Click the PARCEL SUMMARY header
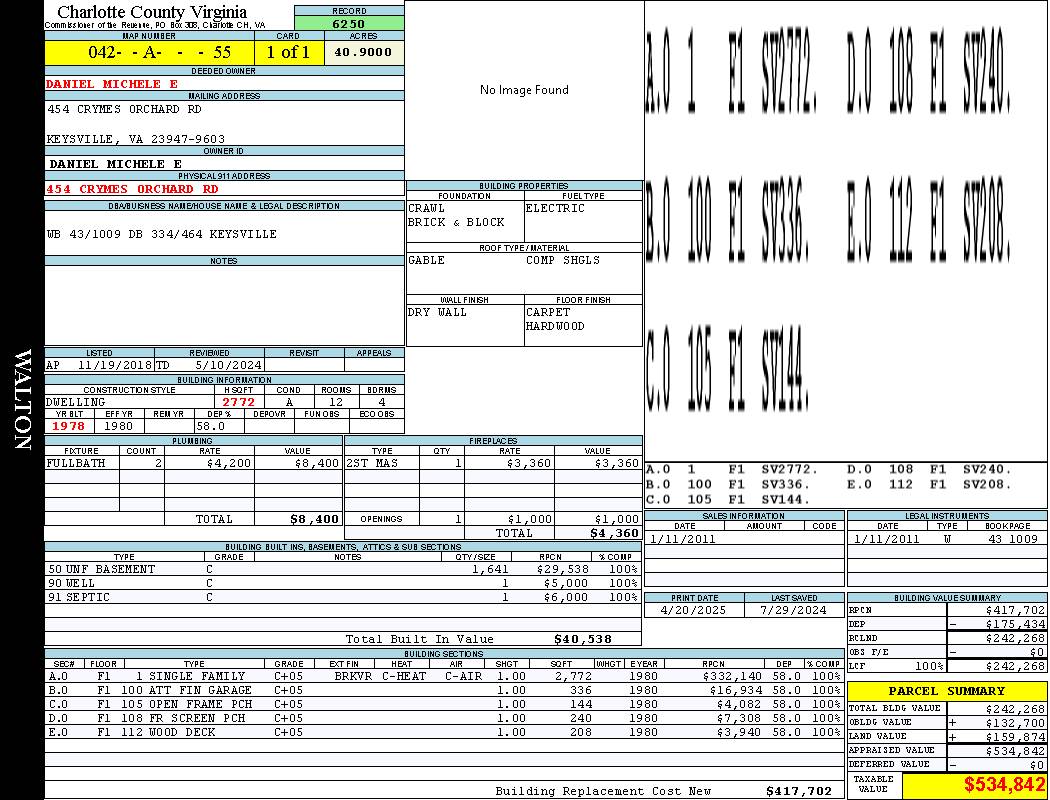Screen dimensions: 1050x800 coord(947,691)
